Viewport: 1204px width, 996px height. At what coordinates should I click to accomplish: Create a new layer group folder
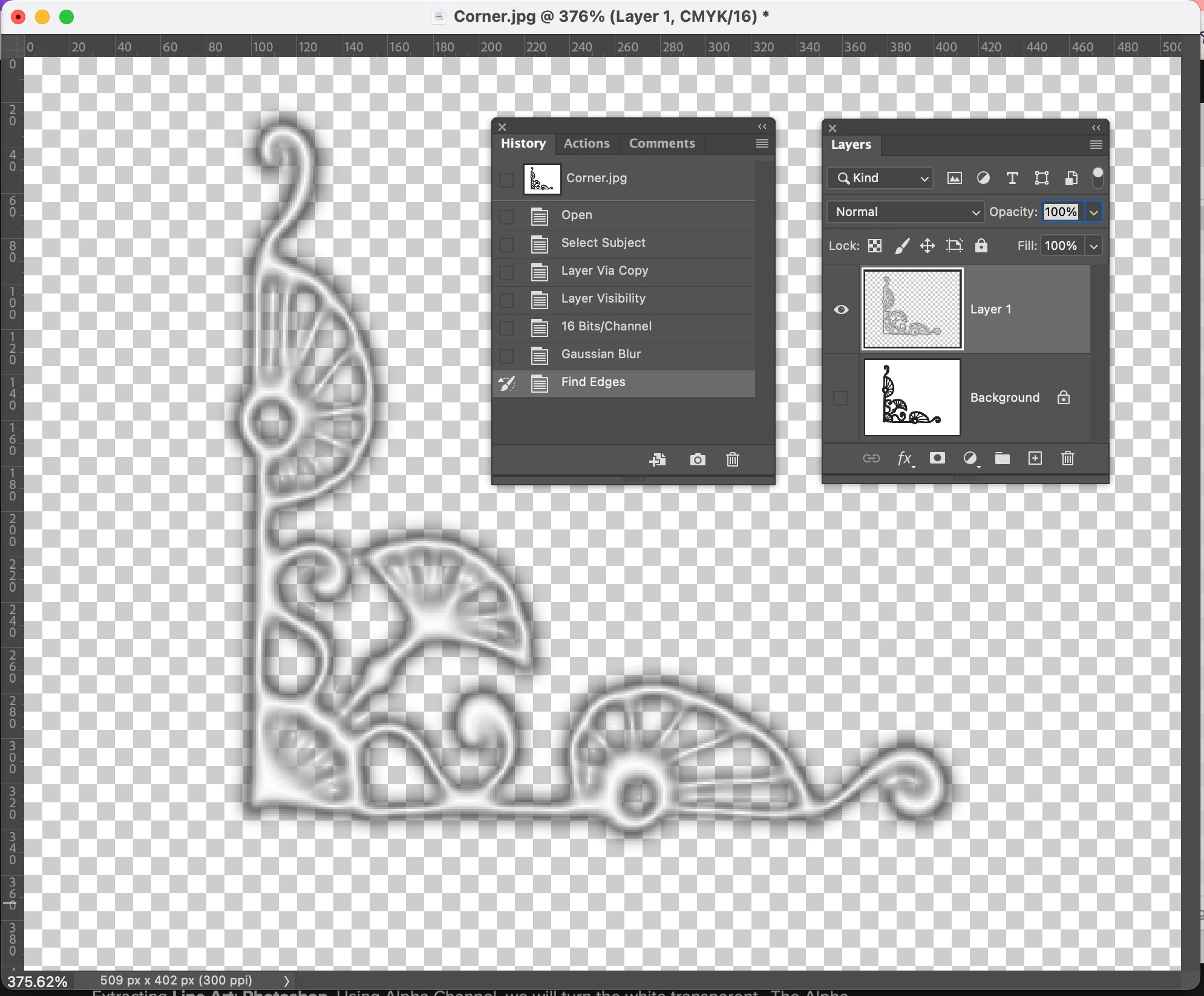tap(1003, 459)
